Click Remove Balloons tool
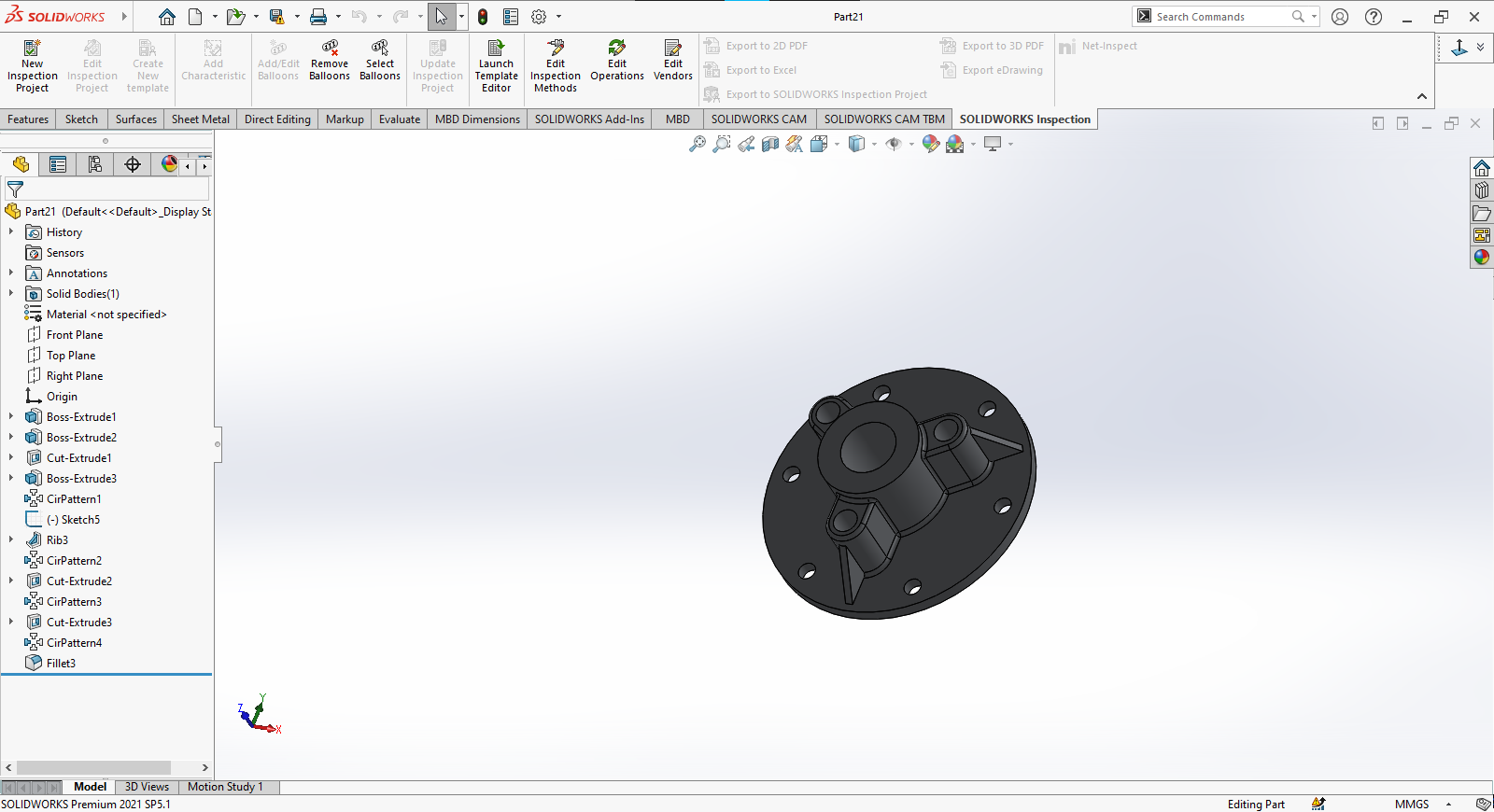Viewport: 1494px width, 812px height. pos(330,60)
